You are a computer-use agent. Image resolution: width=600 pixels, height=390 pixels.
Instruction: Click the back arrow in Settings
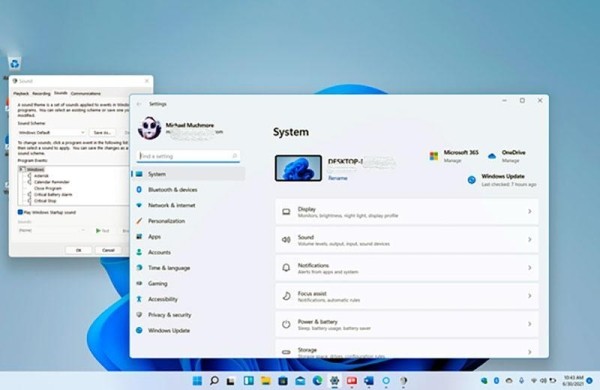point(139,104)
